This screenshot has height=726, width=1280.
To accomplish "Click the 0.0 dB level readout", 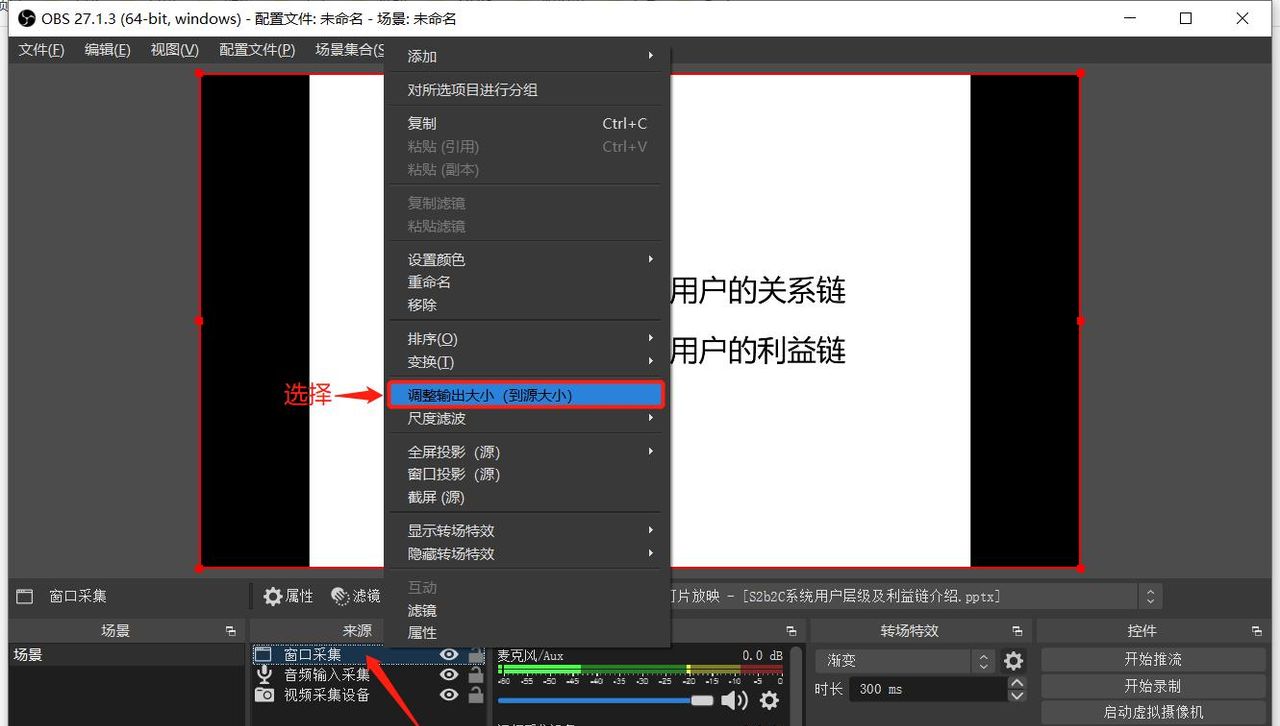I will coord(762,656).
